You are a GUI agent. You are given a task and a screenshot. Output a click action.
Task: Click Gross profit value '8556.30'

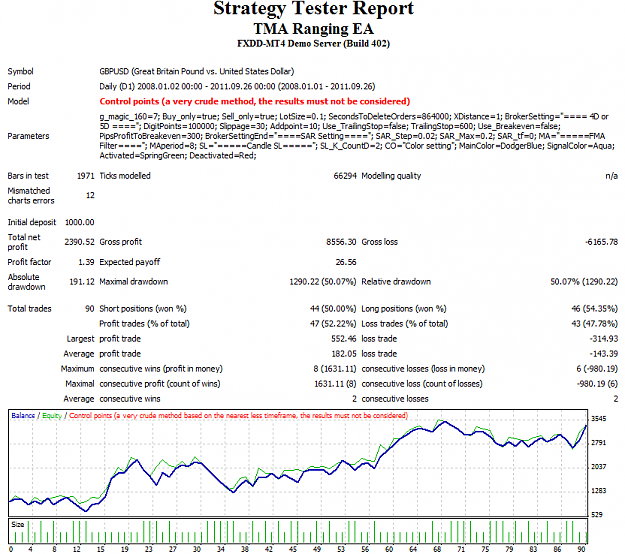(341, 242)
